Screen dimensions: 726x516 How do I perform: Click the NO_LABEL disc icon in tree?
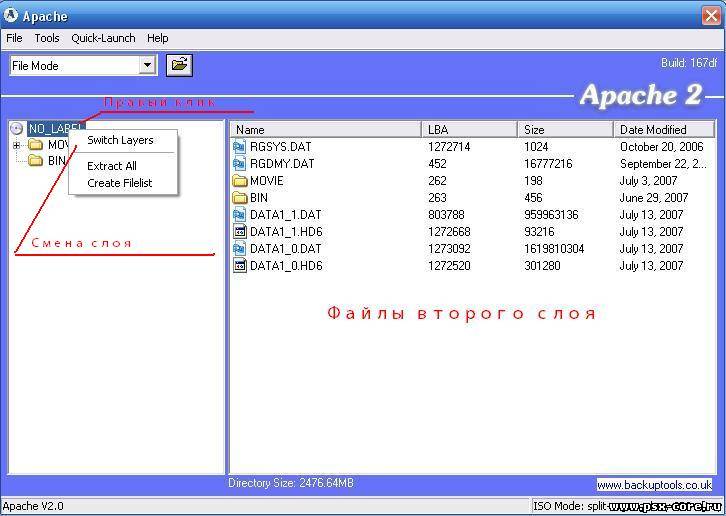[17, 129]
